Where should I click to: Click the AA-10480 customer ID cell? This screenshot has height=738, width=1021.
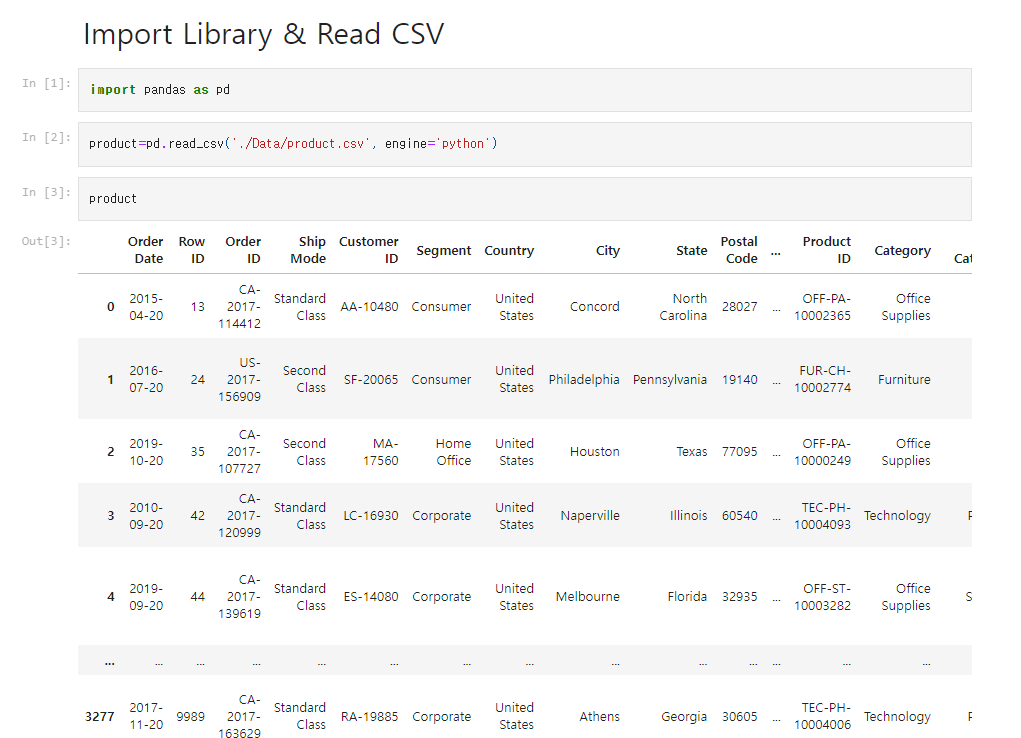pyautogui.click(x=369, y=307)
